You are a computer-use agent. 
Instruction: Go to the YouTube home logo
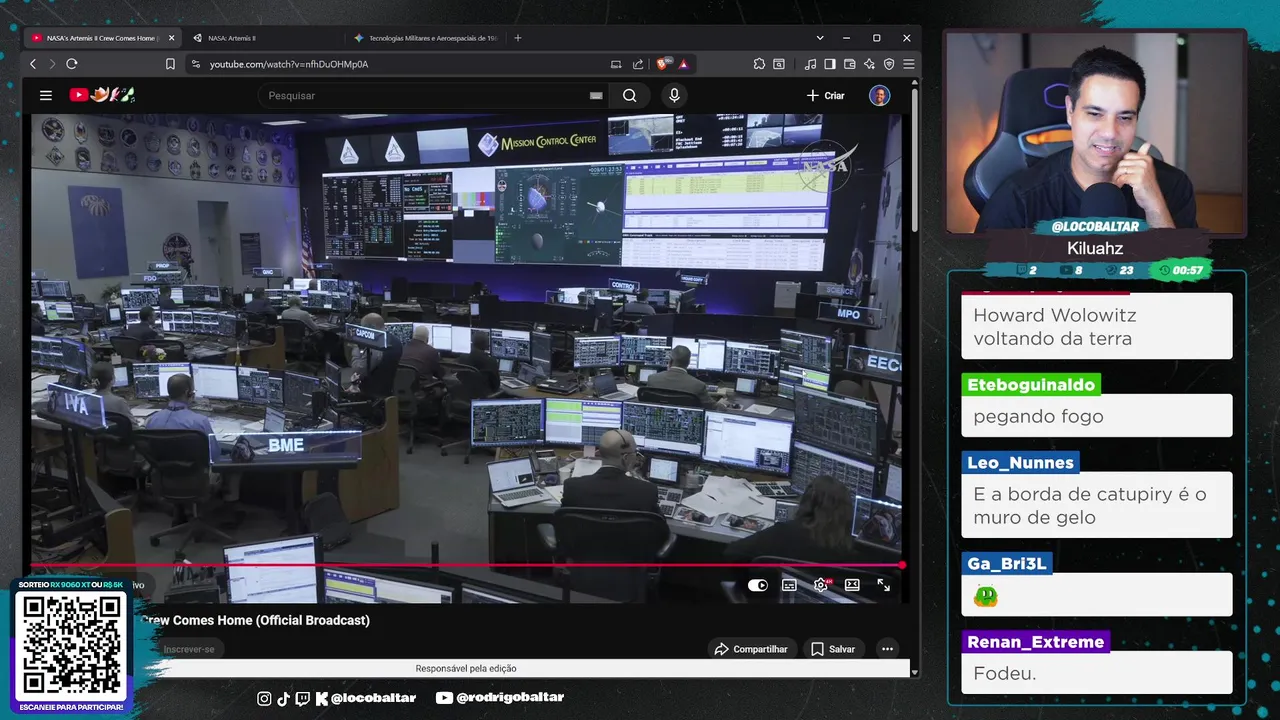click(x=102, y=95)
